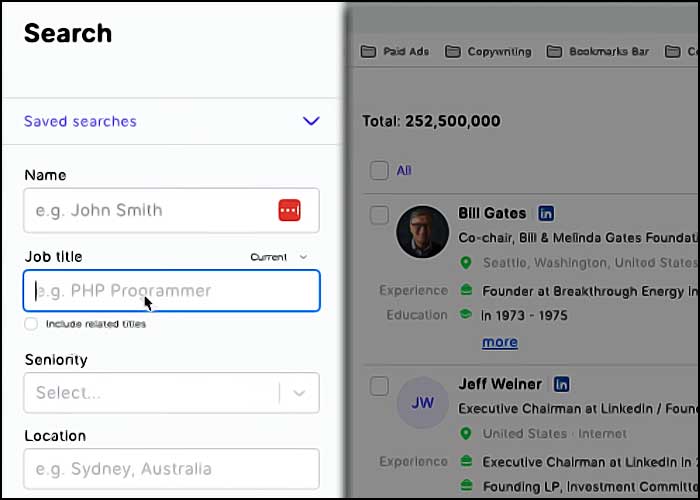Open Bill Gates' LinkedIn icon
The width and height of the screenshot is (700, 500).
pos(546,213)
